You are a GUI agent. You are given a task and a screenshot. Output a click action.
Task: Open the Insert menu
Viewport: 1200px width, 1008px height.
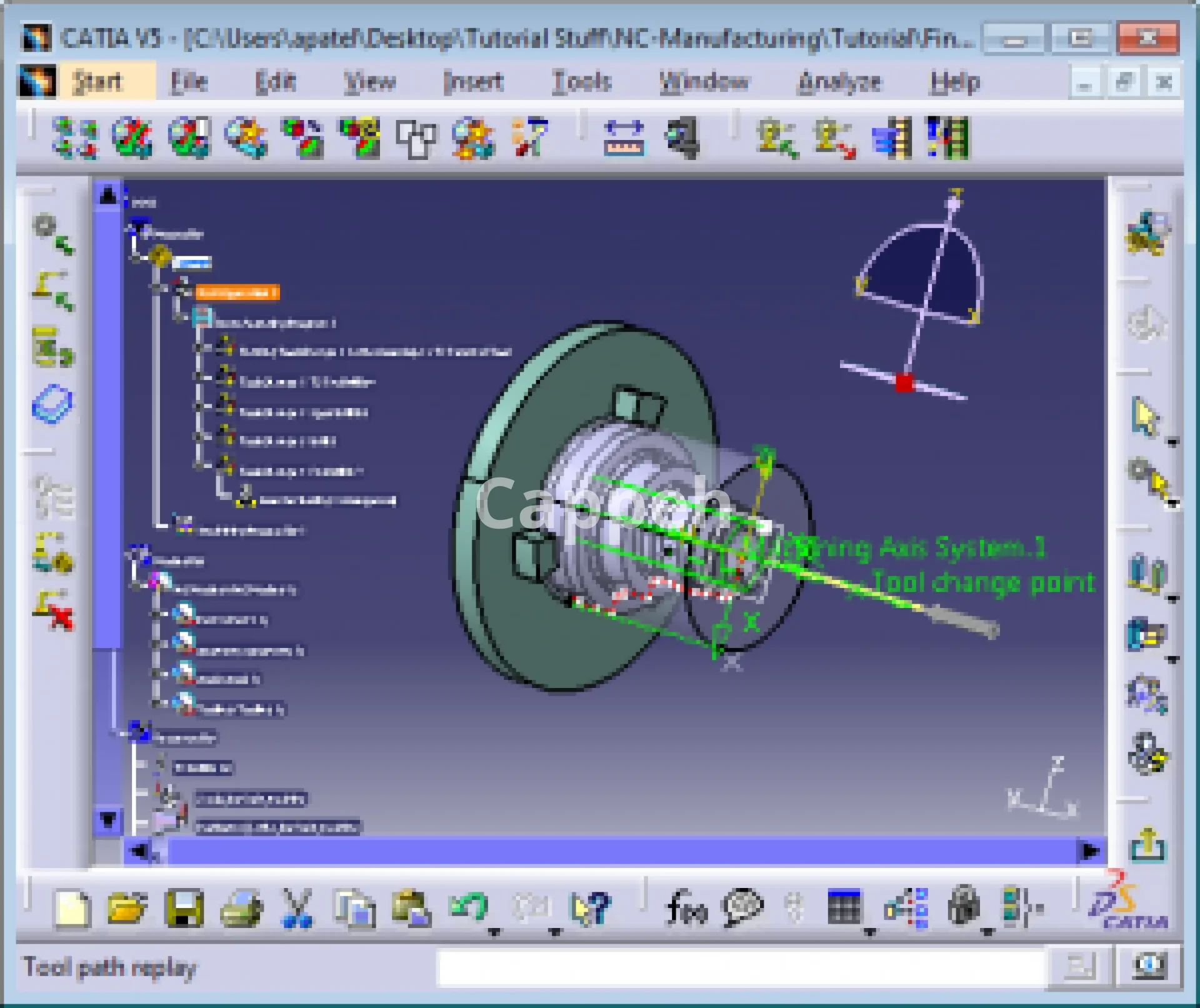472,82
